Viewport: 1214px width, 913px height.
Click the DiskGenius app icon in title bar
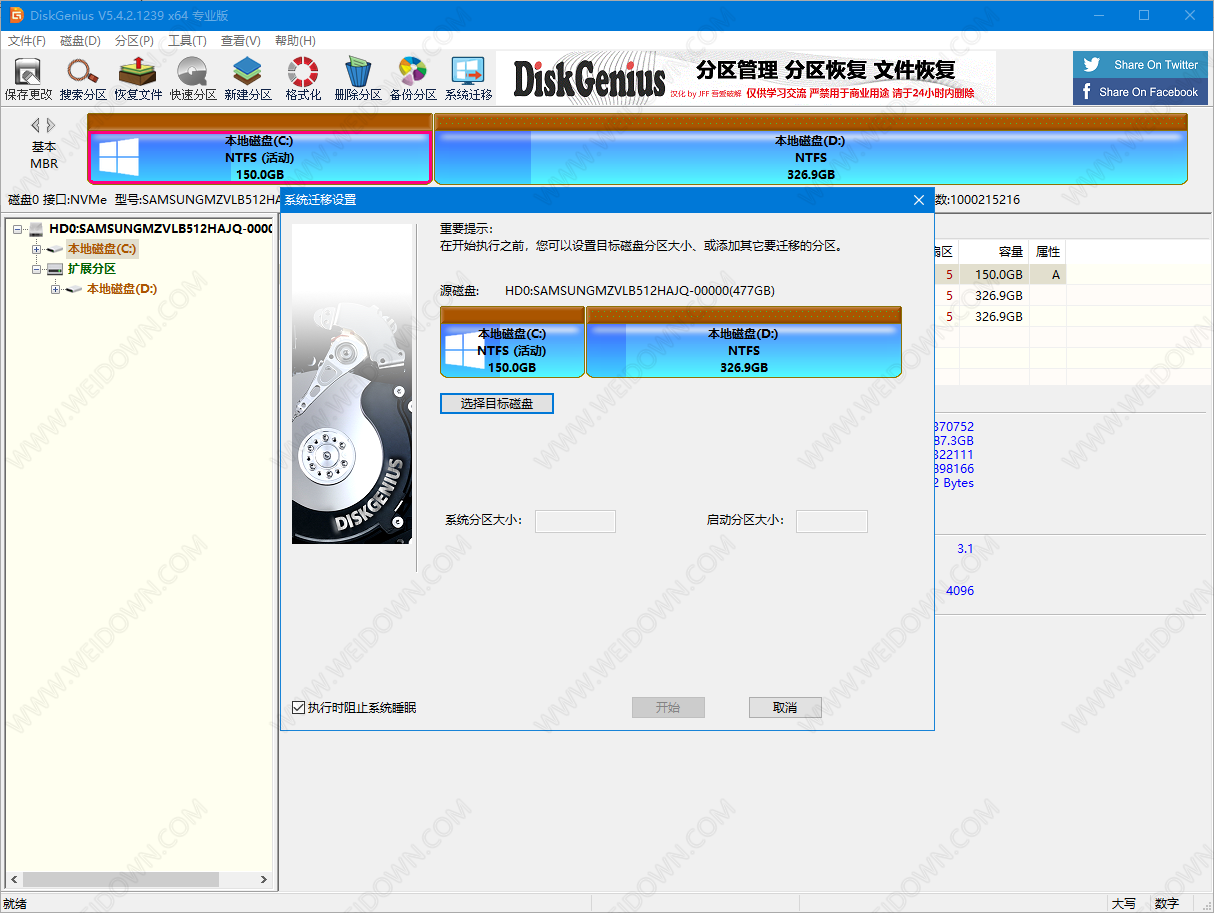[x=16, y=15]
